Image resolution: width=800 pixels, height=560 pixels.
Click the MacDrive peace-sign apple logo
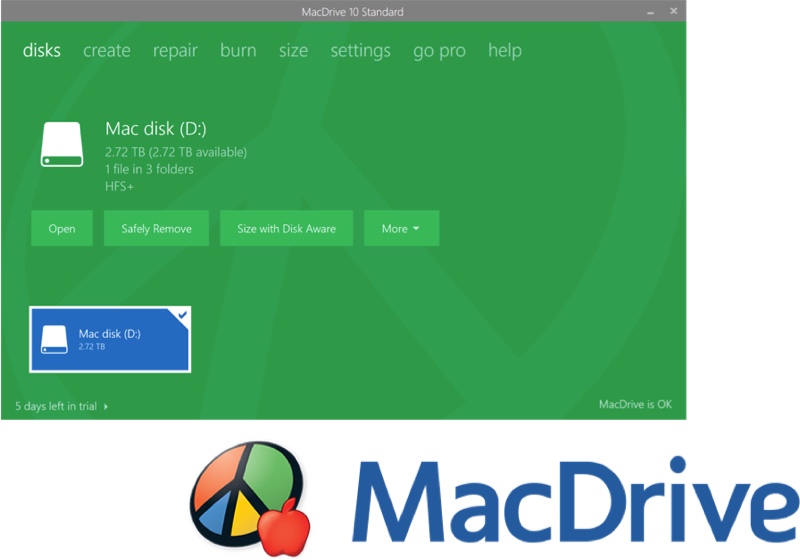250,498
